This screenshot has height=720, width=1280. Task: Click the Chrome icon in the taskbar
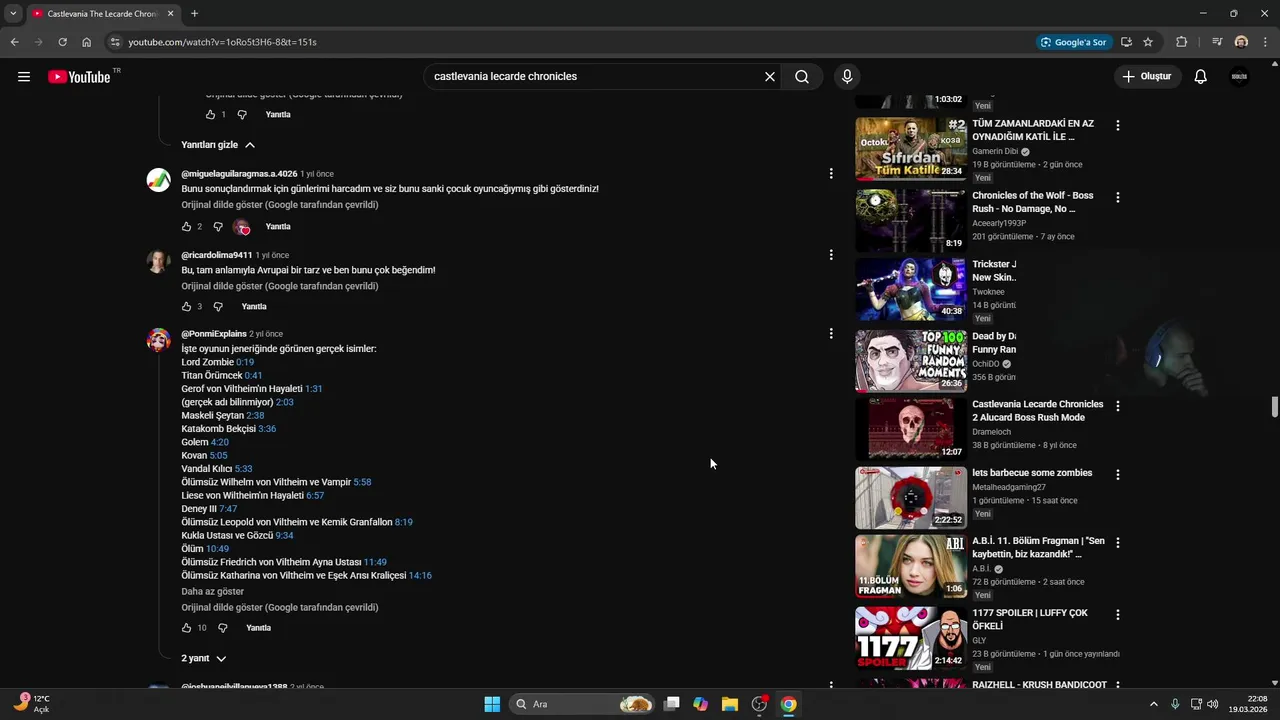point(789,704)
